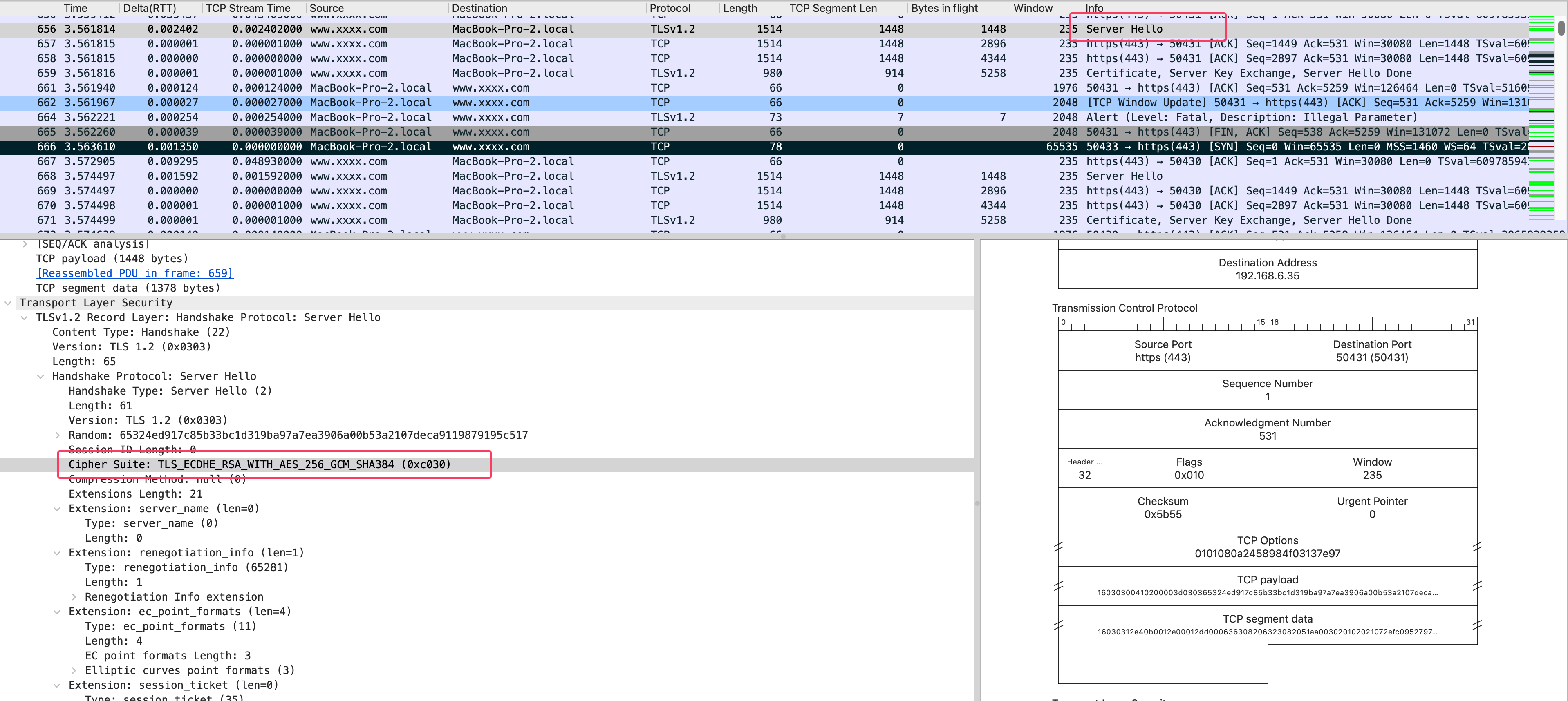The width and height of the screenshot is (1568, 701).
Task: Click the Delta(RTT) column header
Action: coord(149,8)
